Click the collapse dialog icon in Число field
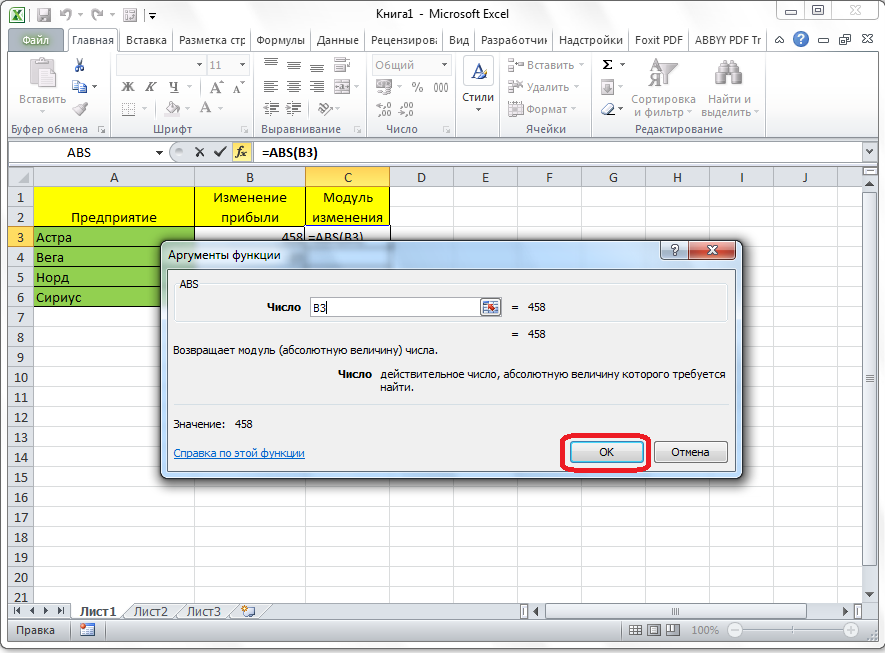885x653 pixels. pos(490,308)
